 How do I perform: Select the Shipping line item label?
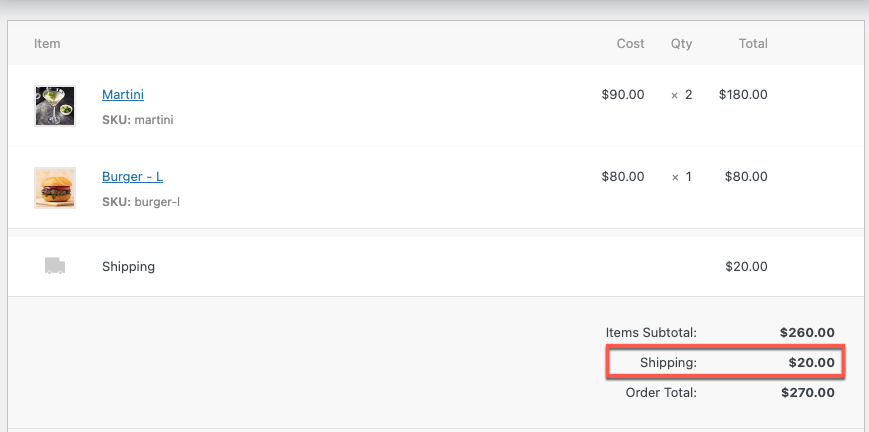[x=128, y=267]
